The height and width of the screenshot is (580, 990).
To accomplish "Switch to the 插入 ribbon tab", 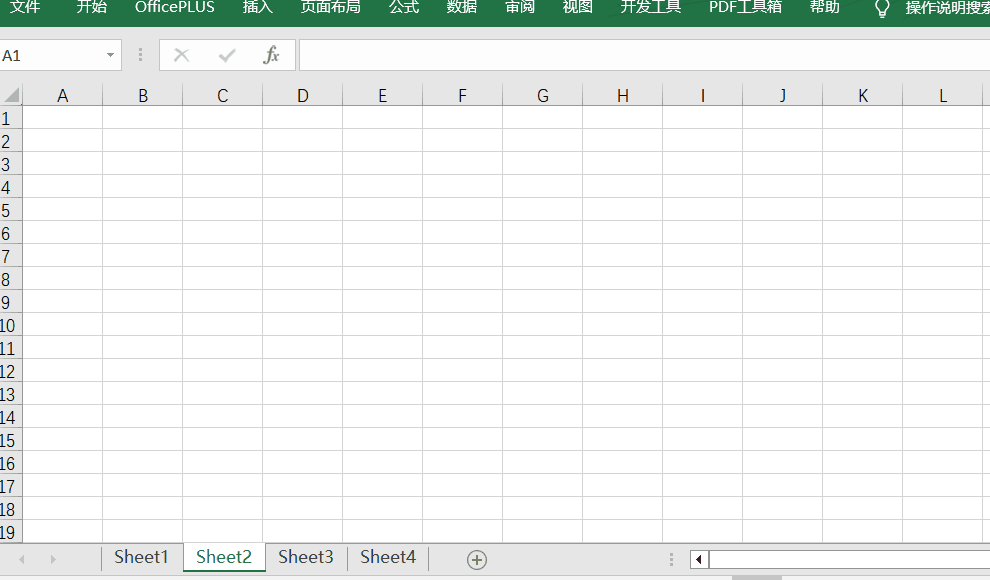I will [x=258, y=8].
